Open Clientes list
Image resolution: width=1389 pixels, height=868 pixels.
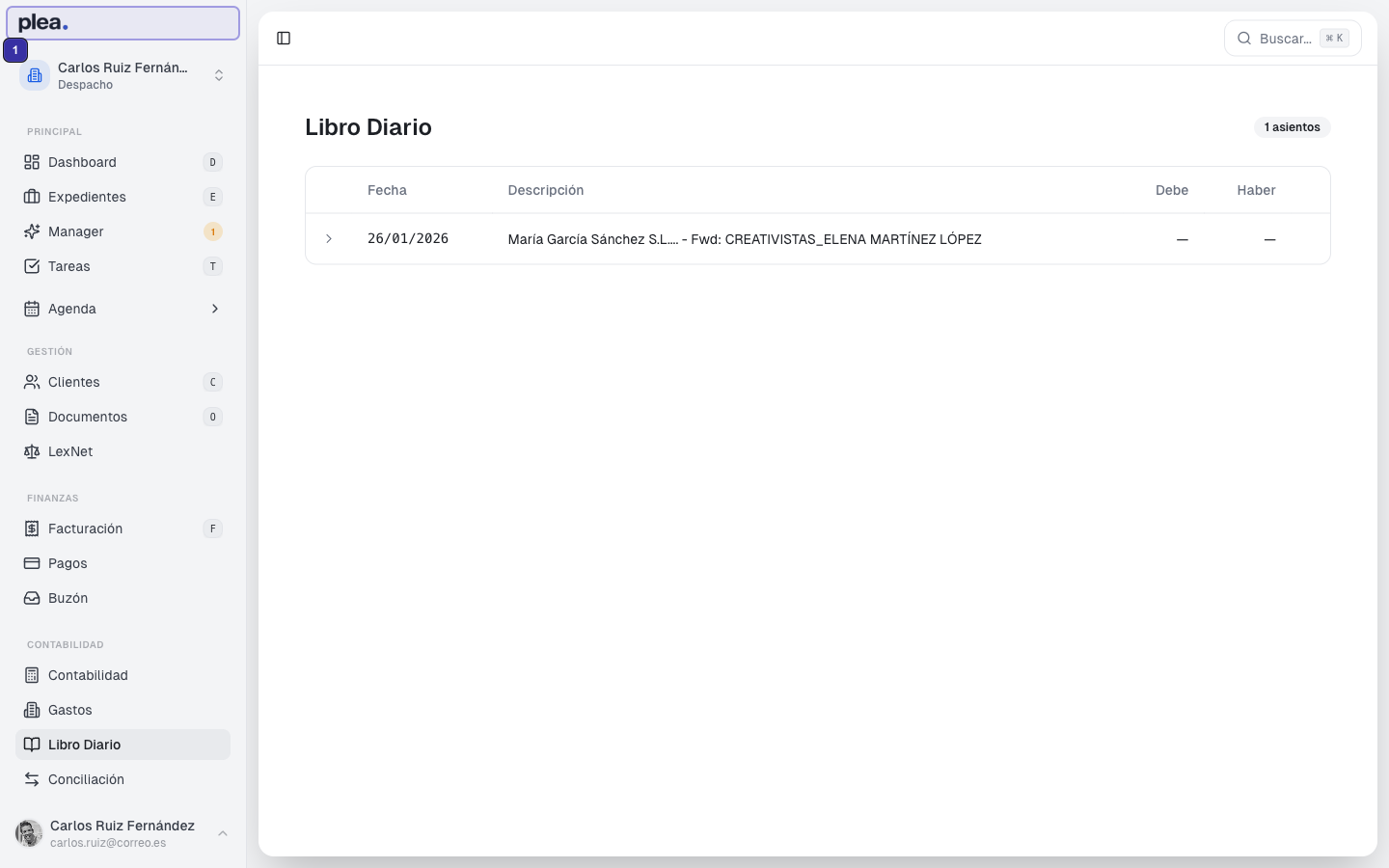(123, 382)
